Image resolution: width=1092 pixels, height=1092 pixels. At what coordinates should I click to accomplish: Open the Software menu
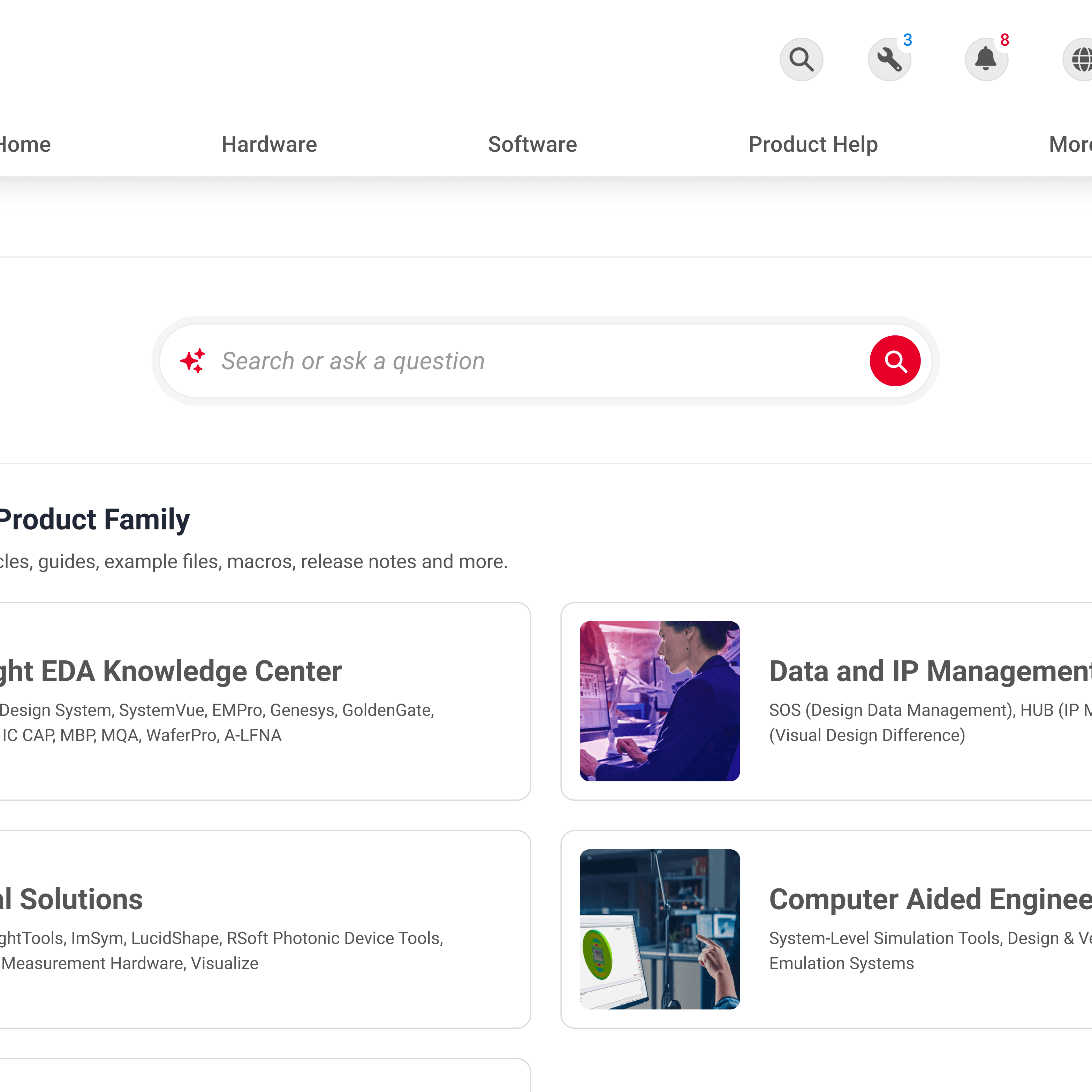click(x=532, y=145)
